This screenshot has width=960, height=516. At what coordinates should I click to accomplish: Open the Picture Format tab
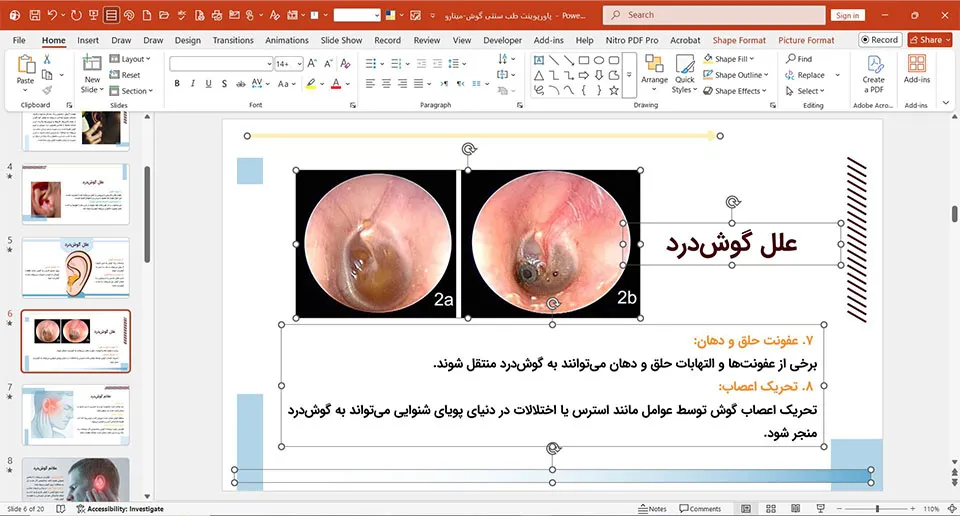(x=806, y=40)
